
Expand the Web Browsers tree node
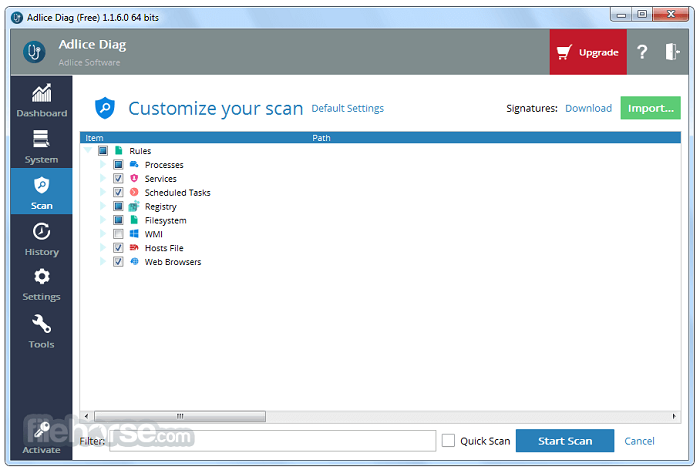102,262
